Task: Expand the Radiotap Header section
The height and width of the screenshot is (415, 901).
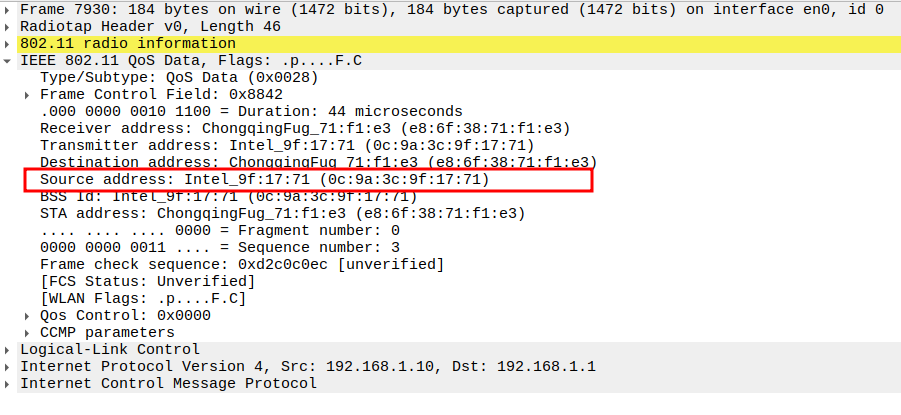Action: pos(10,26)
